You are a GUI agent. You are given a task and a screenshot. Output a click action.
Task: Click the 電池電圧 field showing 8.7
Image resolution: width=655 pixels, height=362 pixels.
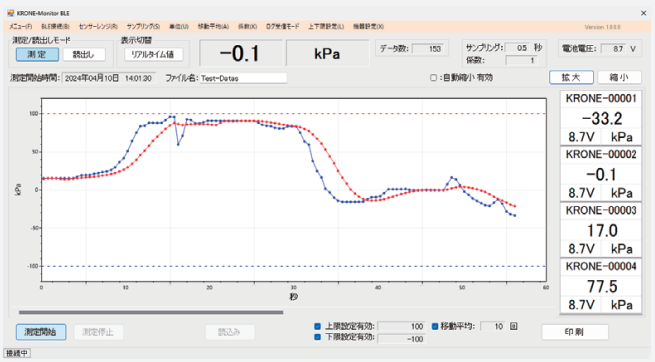click(613, 49)
